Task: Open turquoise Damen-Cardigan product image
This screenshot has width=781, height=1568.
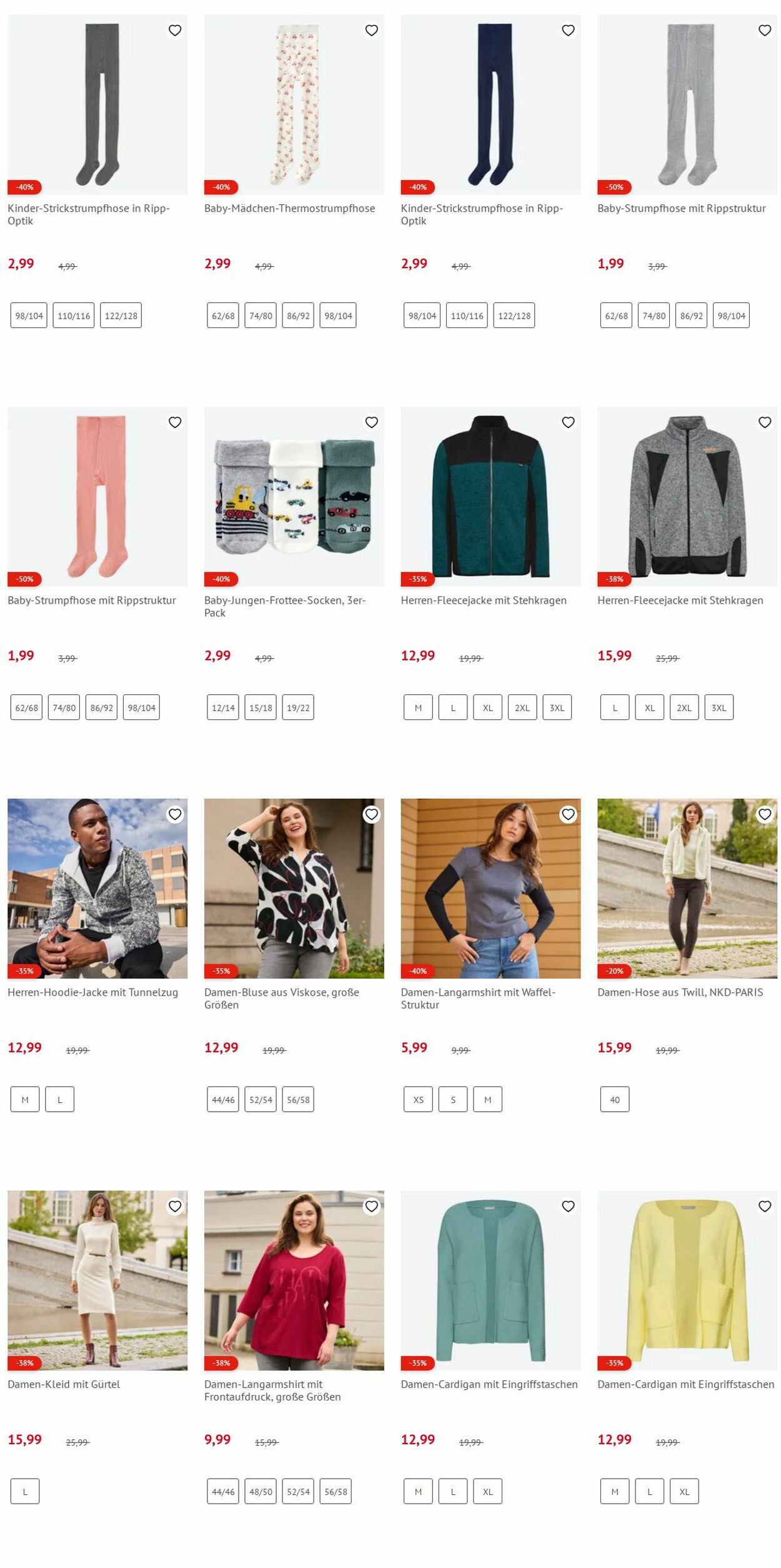Action: coord(490,1280)
